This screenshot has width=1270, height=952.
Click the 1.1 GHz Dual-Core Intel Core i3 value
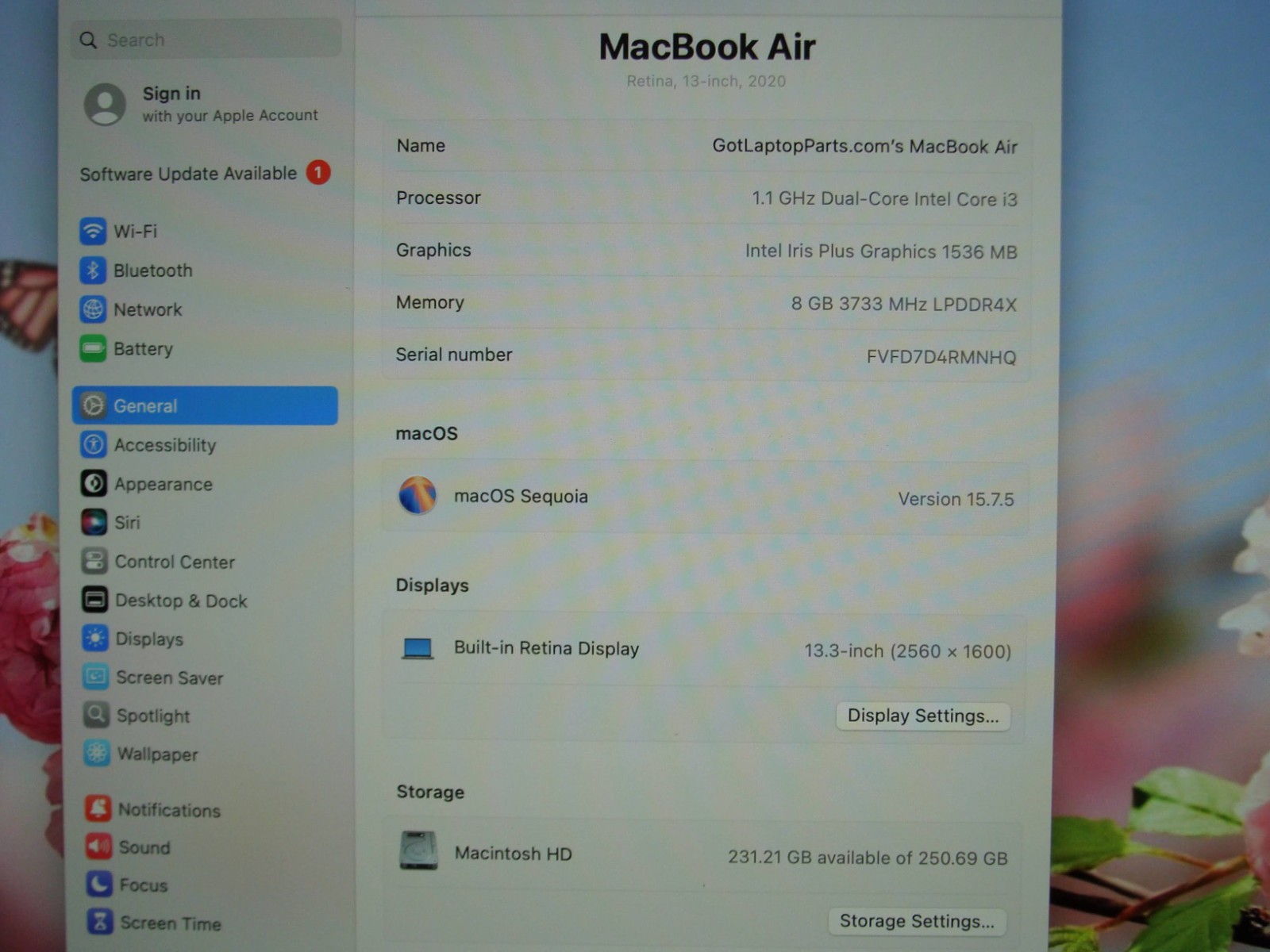[x=884, y=199]
